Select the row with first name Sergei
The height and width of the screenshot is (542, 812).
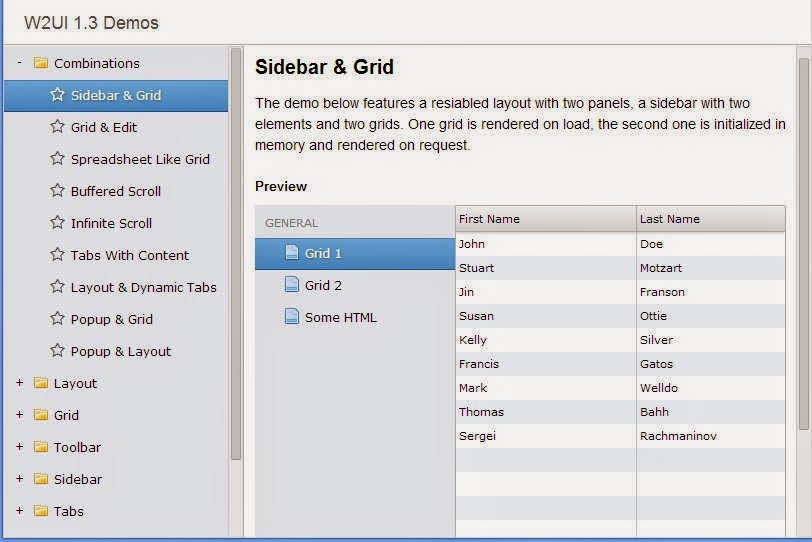pos(620,436)
